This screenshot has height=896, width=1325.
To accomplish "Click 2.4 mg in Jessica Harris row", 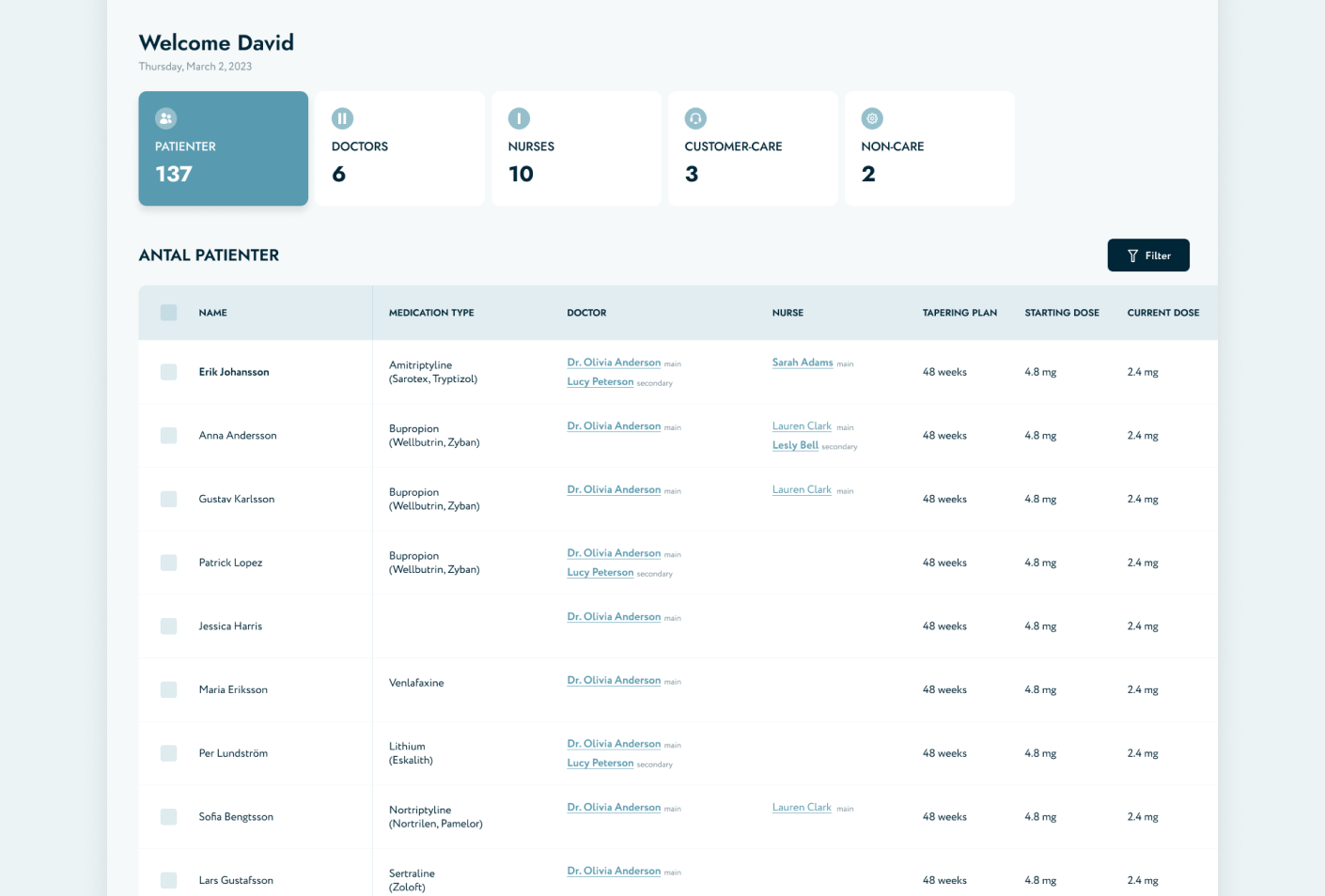I will 1143,626.
